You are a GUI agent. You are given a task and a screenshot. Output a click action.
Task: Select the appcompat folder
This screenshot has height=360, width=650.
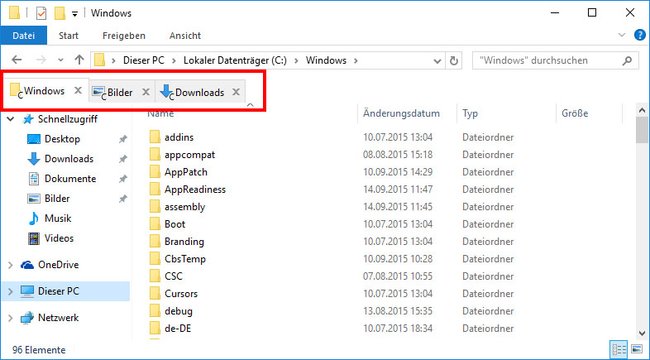(189, 155)
